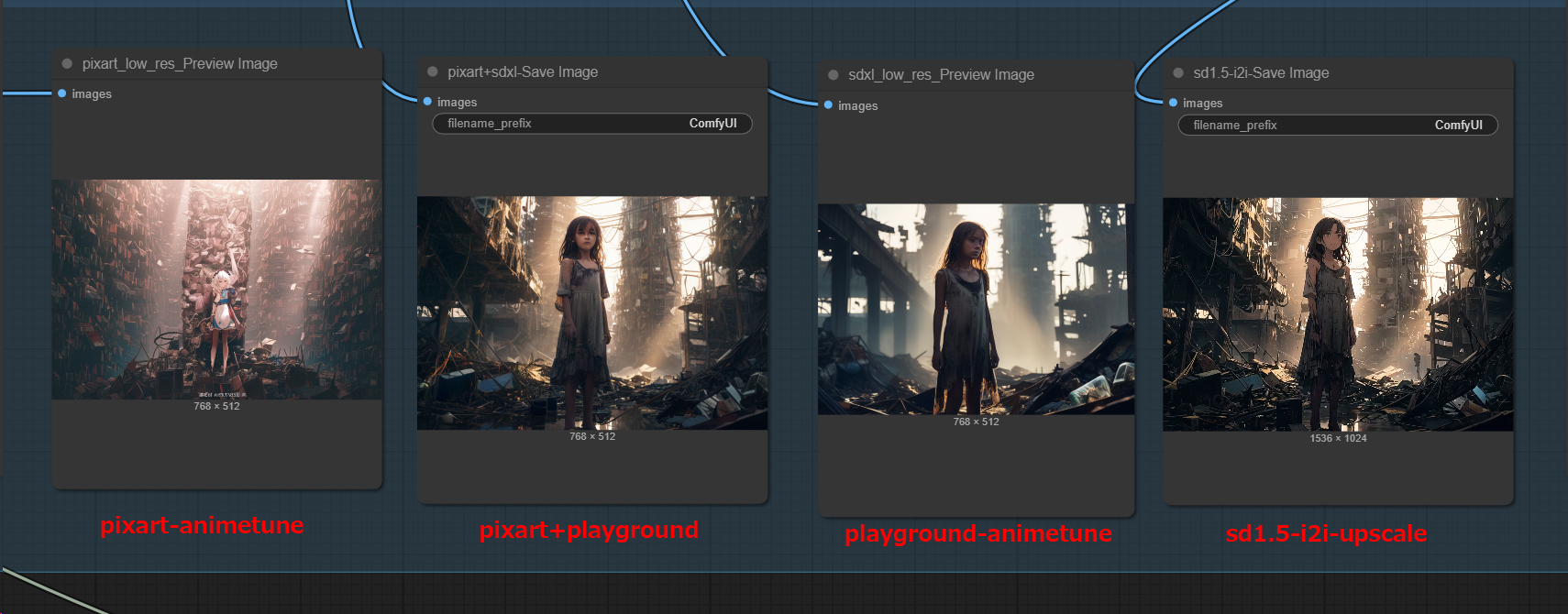Click the red pixart-animetune label
This screenshot has height=614, width=1568.
202,525
